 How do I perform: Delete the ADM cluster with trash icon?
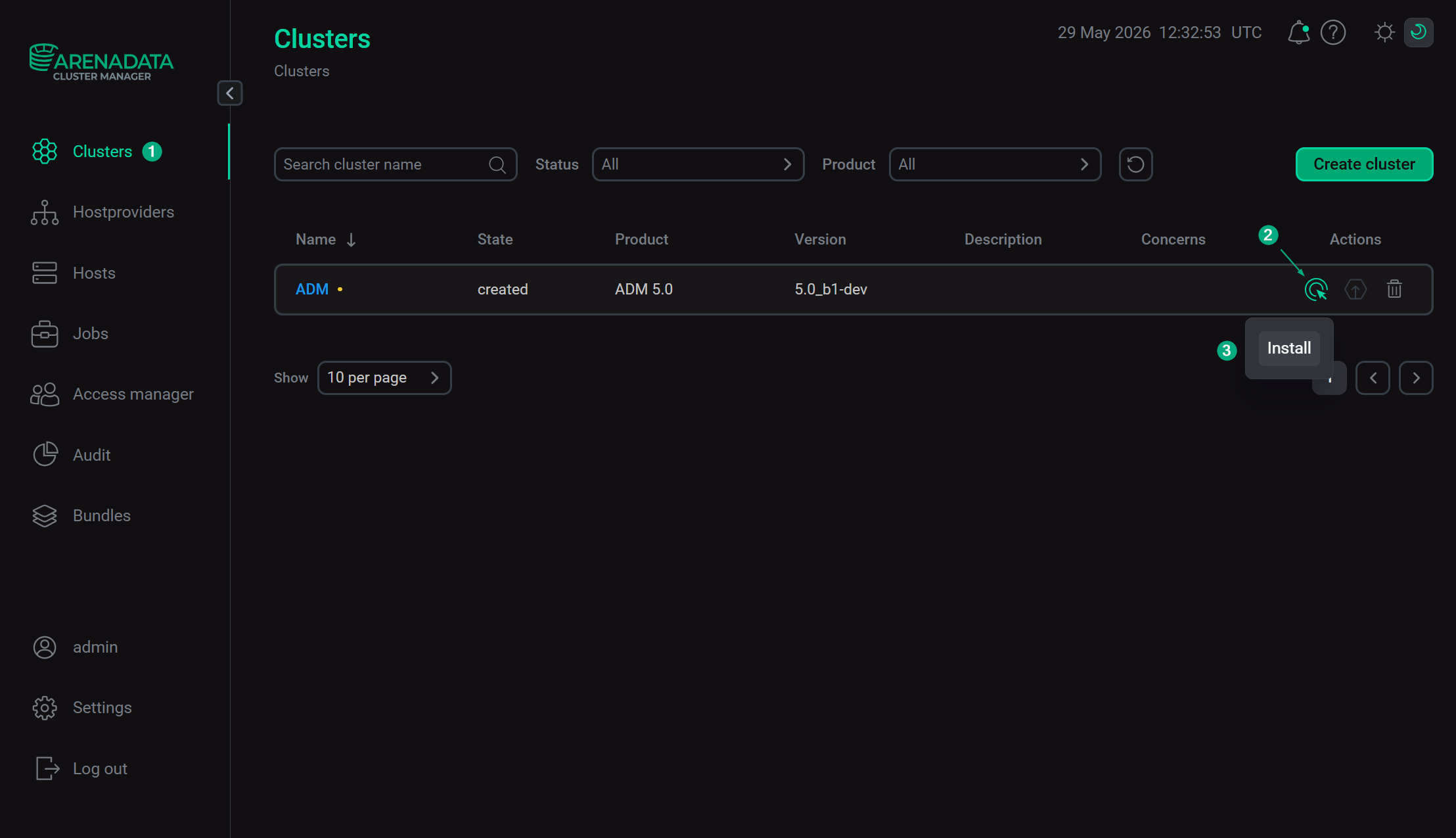pyautogui.click(x=1394, y=289)
